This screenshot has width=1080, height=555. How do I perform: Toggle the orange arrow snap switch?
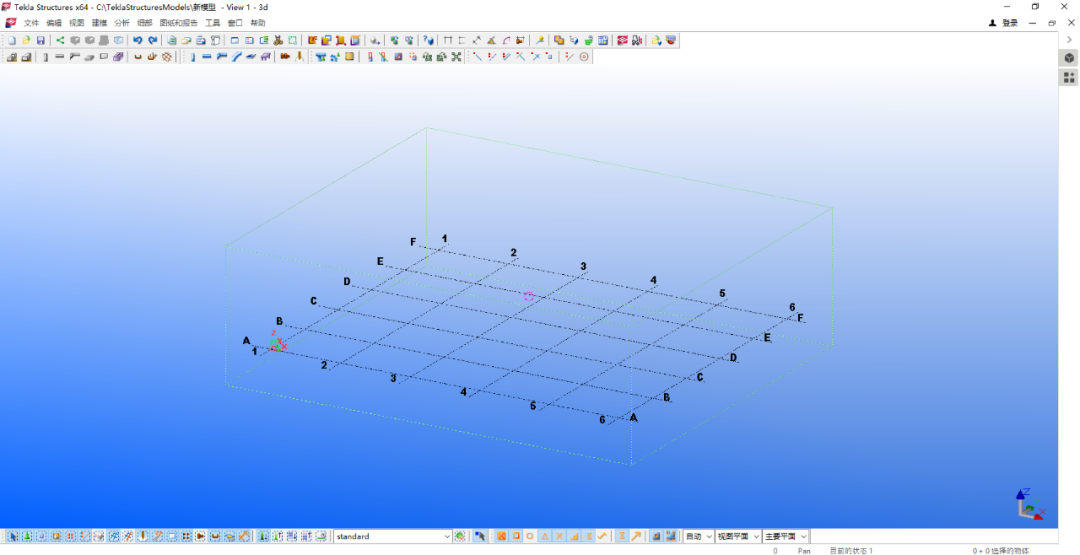click(x=636, y=536)
